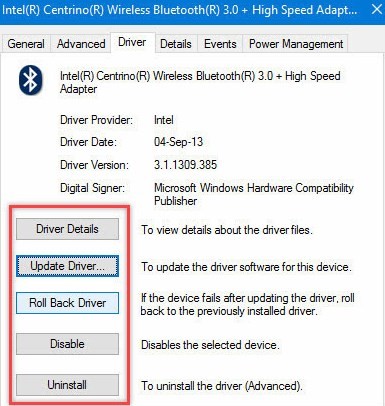Click the roll back driver description text
Screen dimensions: 385x406
tap(247, 304)
